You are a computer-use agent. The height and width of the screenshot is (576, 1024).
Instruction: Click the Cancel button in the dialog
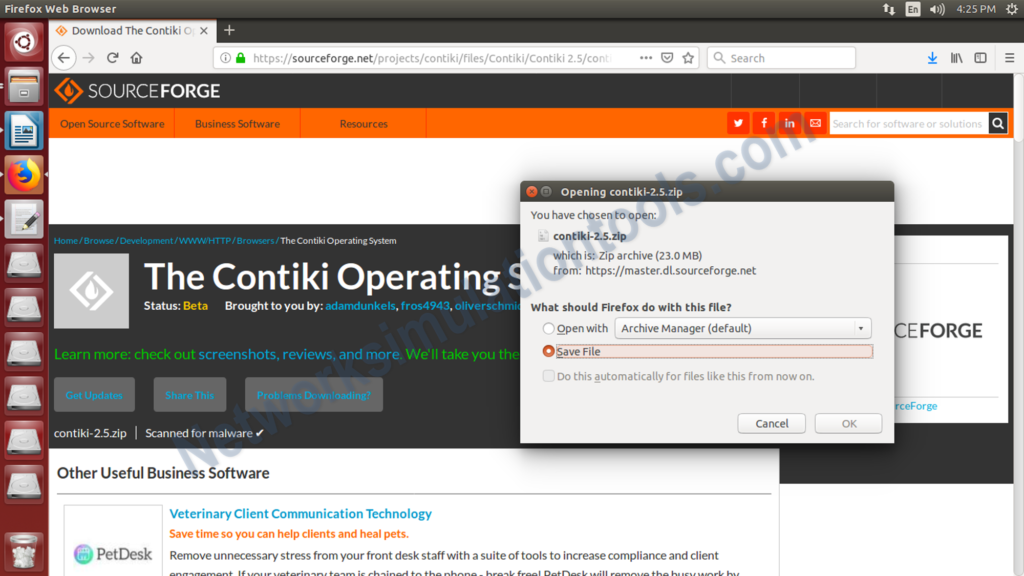[x=771, y=423]
